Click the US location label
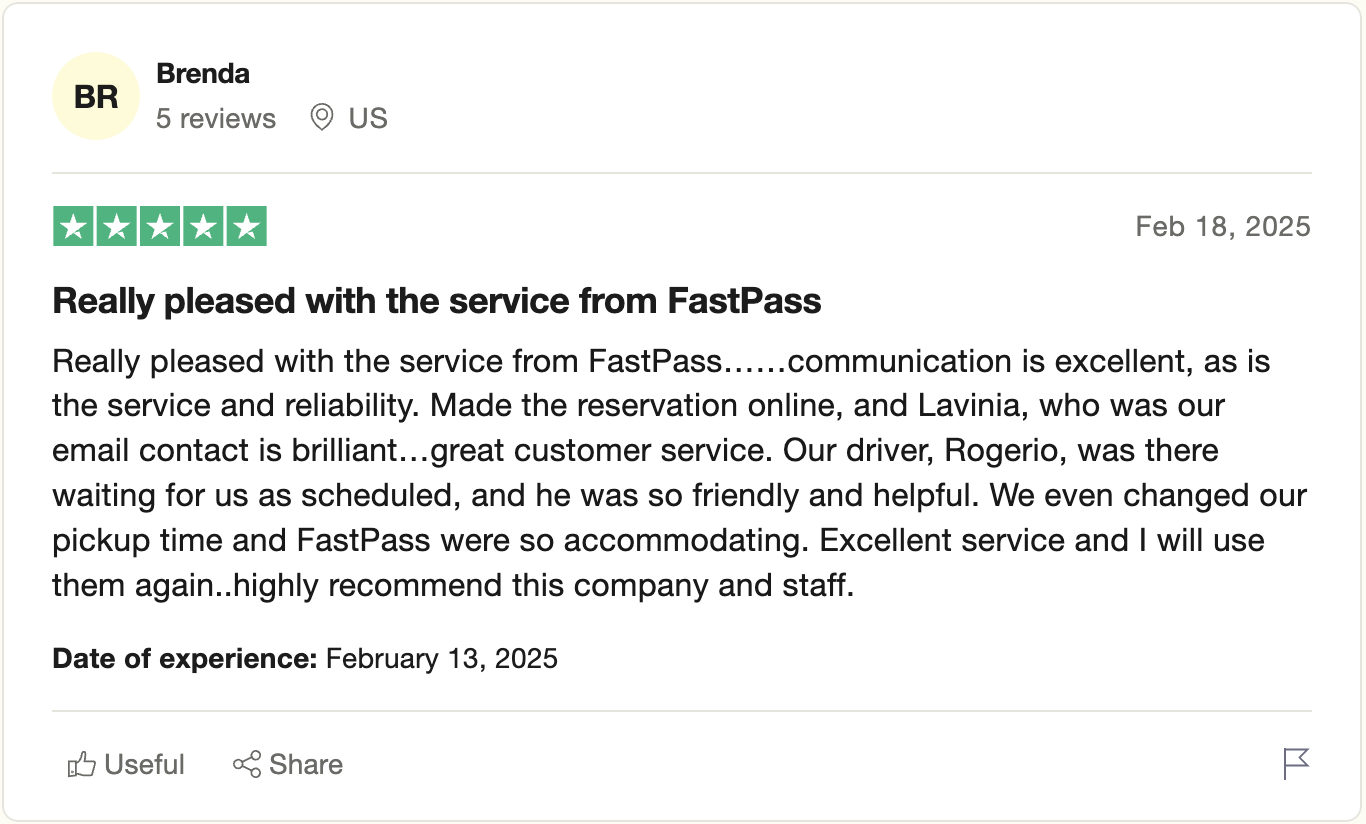The height and width of the screenshot is (824, 1366). tap(367, 118)
